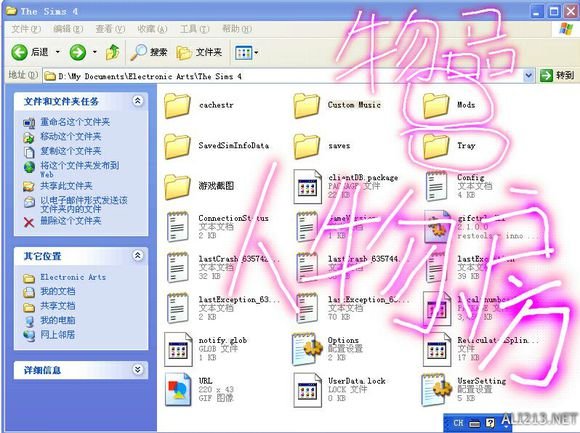Screen dimensions: 580x433
Task: Go to 我的电脑 location
Action: 58,320
